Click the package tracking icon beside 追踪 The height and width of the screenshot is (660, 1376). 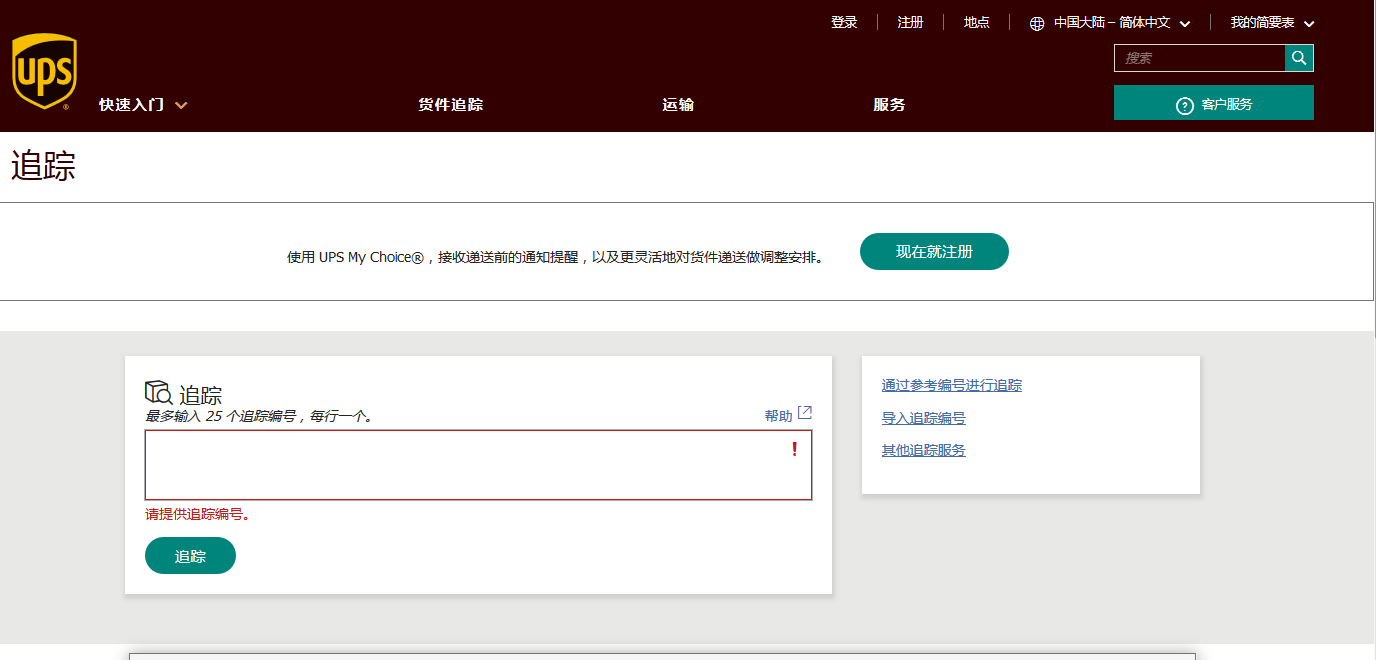(x=157, y=390)
